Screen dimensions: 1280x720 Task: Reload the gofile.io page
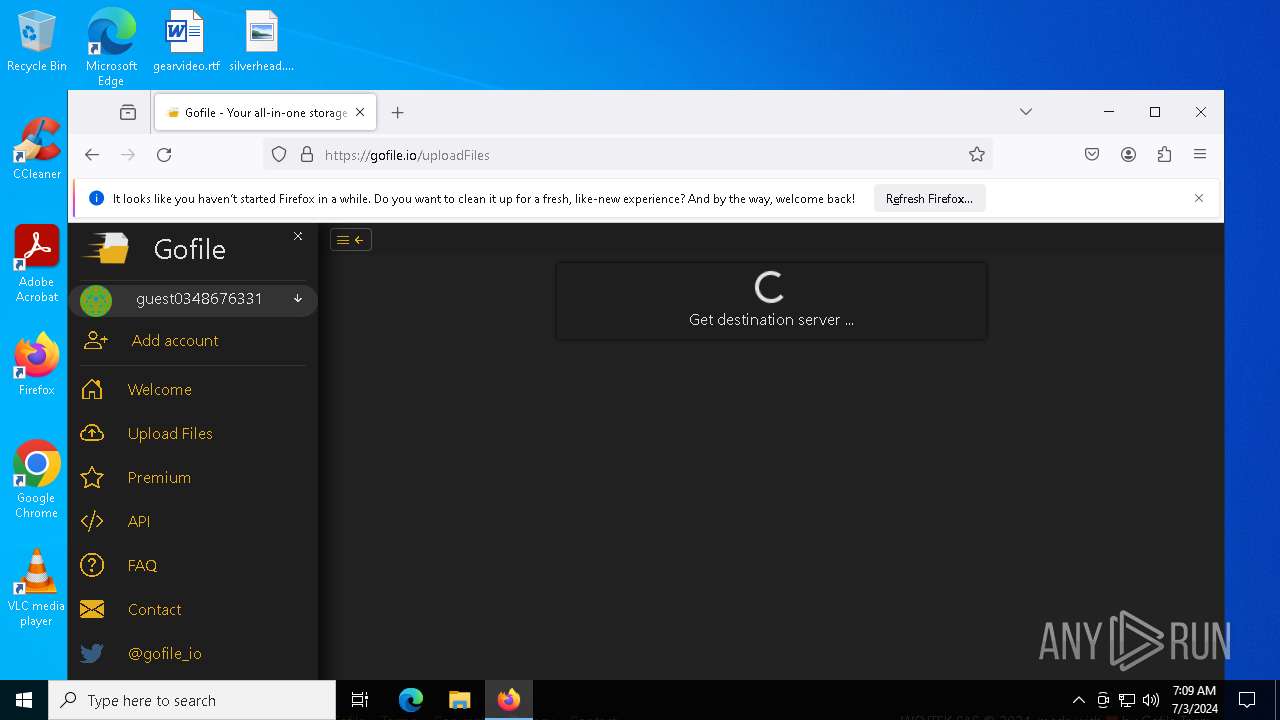pyautogui.click(x=164, y=154)
